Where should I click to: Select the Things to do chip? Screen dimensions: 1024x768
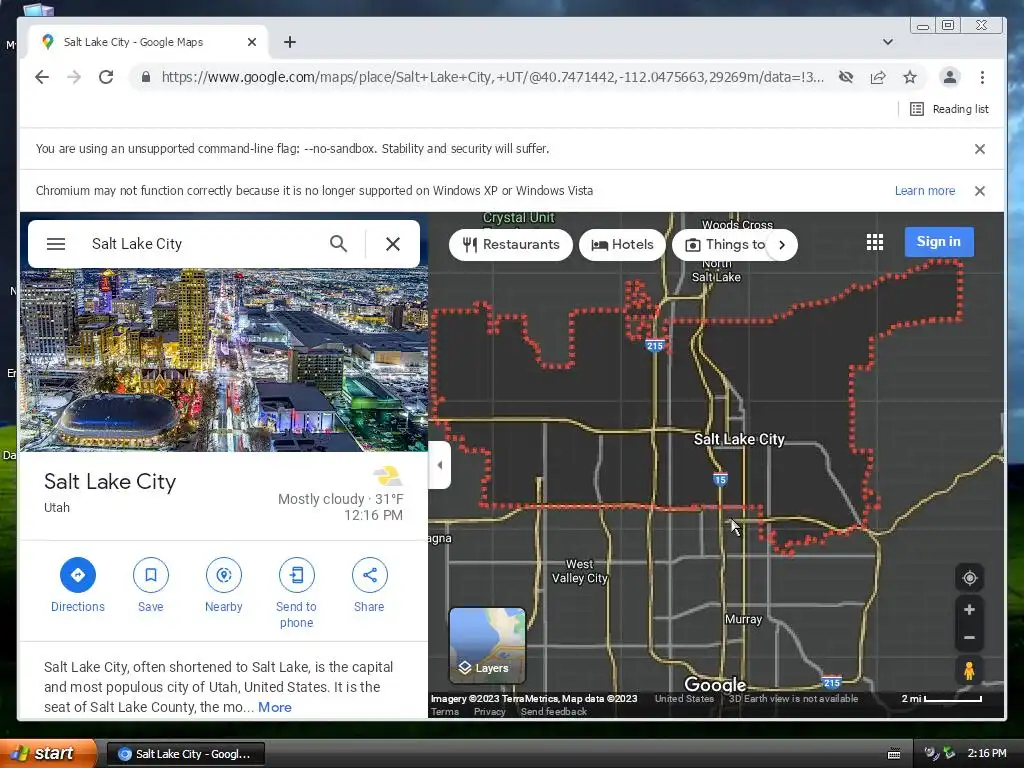725,245
